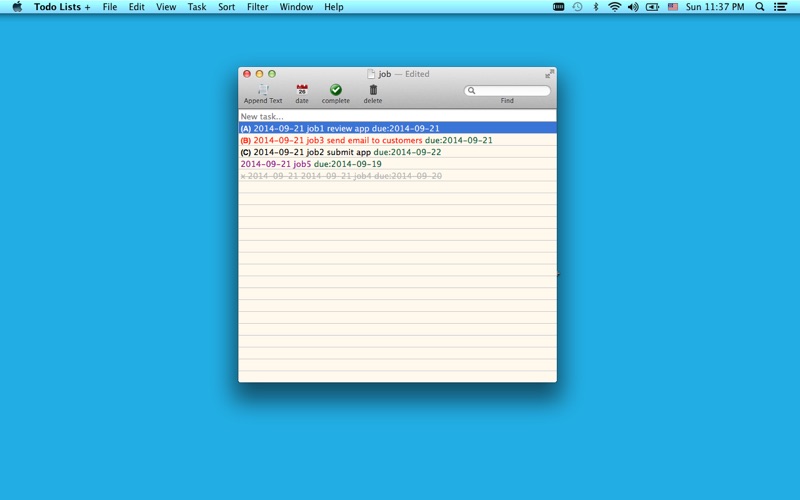Open the Window menu

click(296, 7)
